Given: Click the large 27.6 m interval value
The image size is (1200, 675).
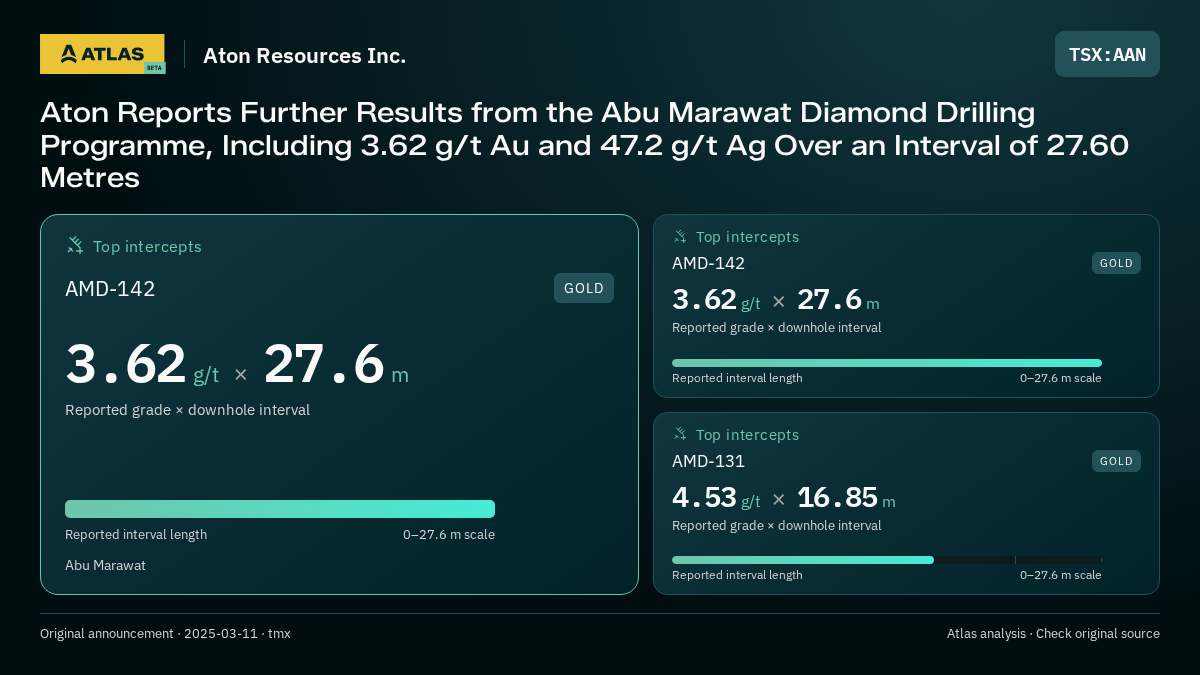Looking at the screenshot, I should (x=336, y=365).
